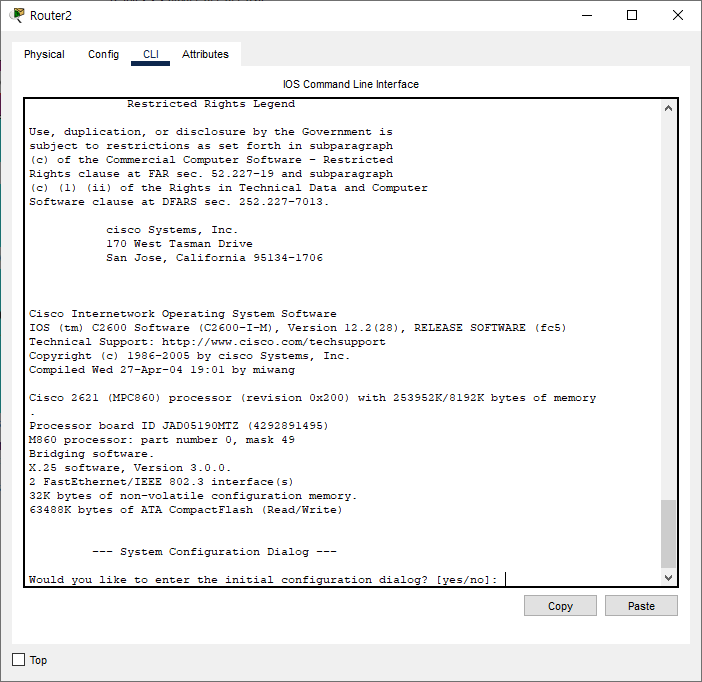Click the 'Restricted Rights Legend' heading
Viewport: 702px width, 682px height.
211,104
